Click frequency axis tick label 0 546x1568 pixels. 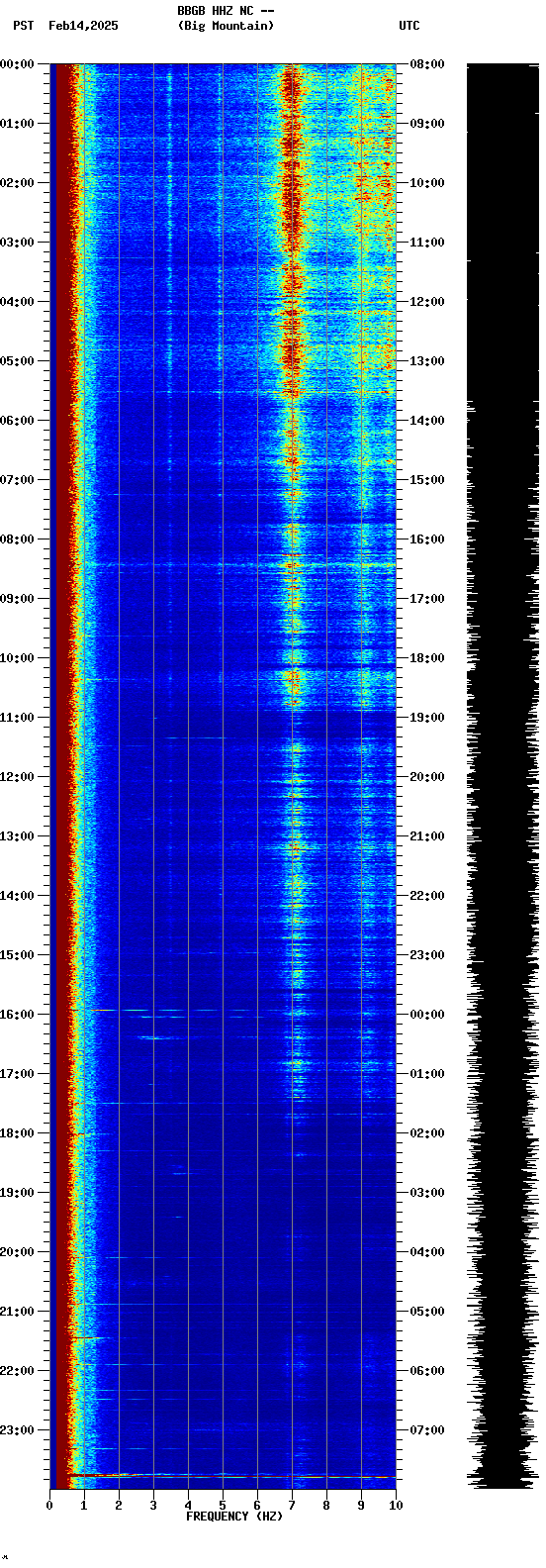click(49, 1506)
